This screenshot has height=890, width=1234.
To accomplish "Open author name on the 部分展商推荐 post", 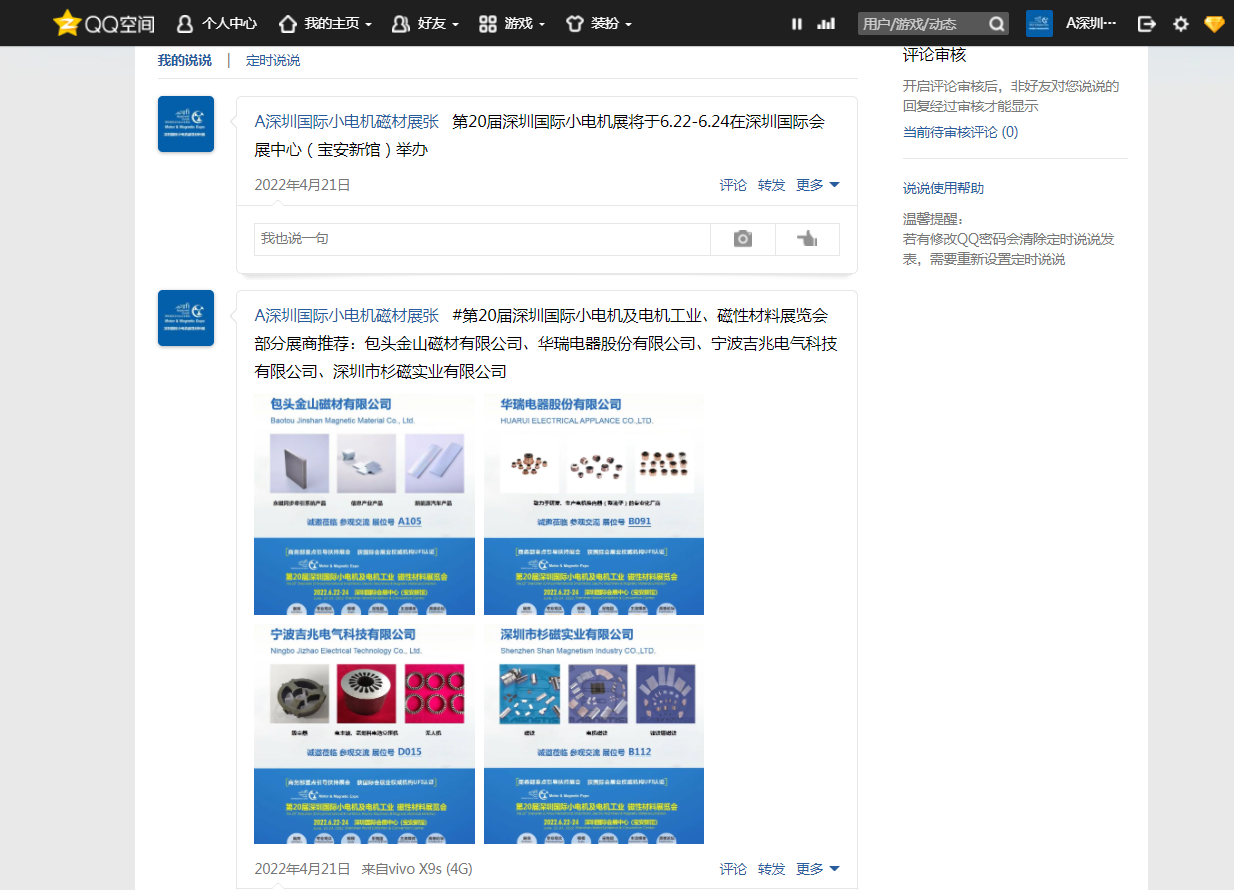I will tap(347, 316).
